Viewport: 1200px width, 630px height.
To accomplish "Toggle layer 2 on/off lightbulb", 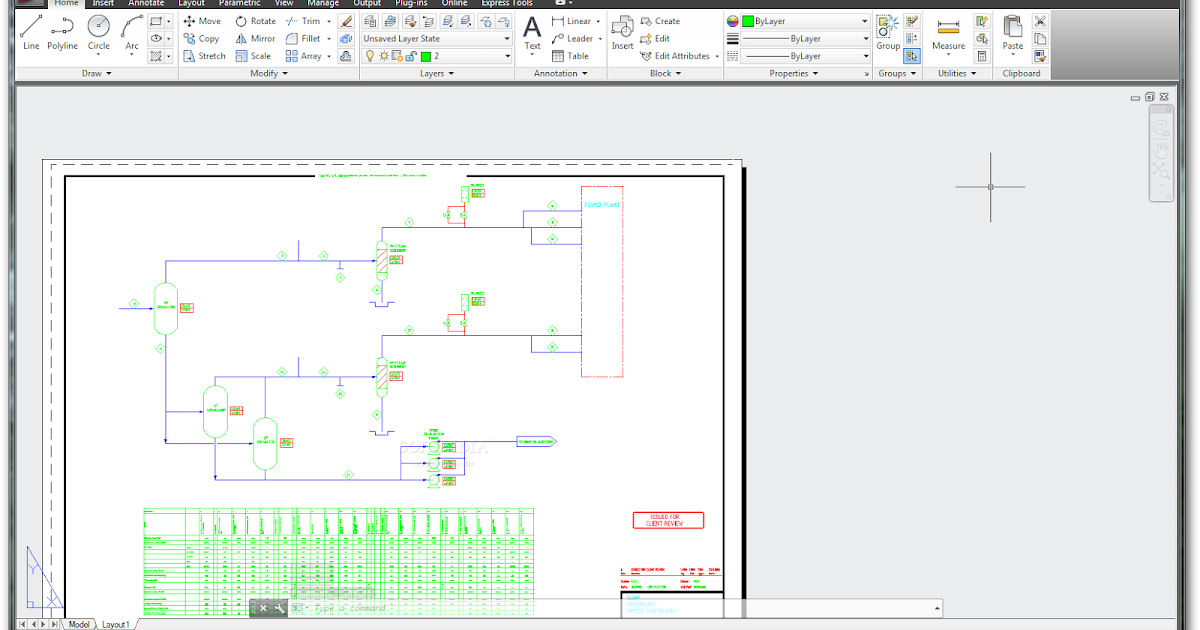I will [369, 56].
